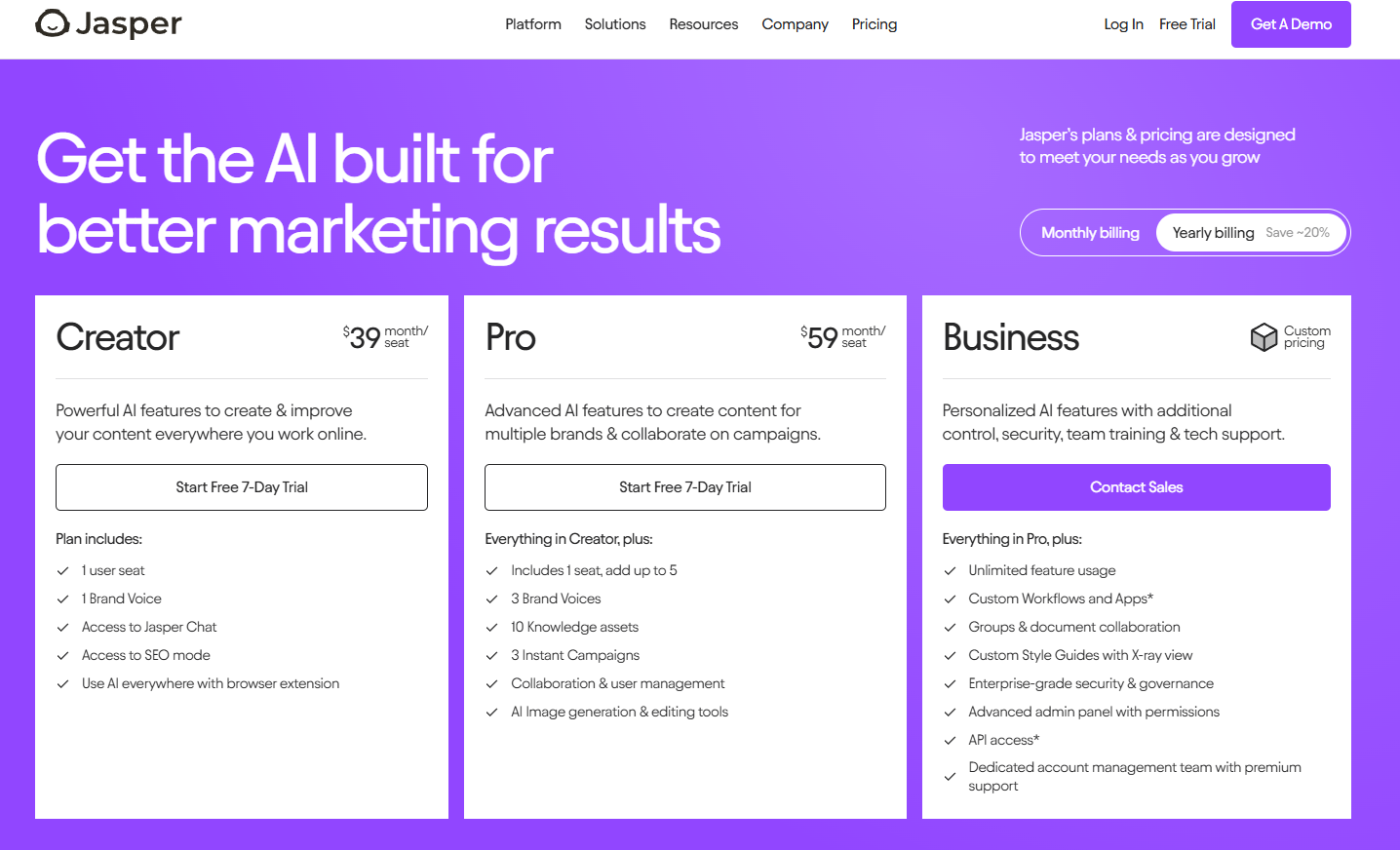Screen dimensions: 1400x850
Task: Expand the Solutions navigation menu
Action: 615,24
